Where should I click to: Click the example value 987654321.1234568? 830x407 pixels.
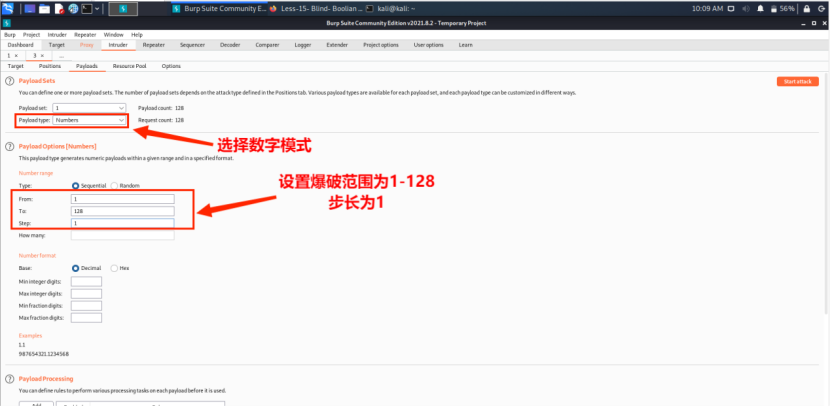point(43,354)
